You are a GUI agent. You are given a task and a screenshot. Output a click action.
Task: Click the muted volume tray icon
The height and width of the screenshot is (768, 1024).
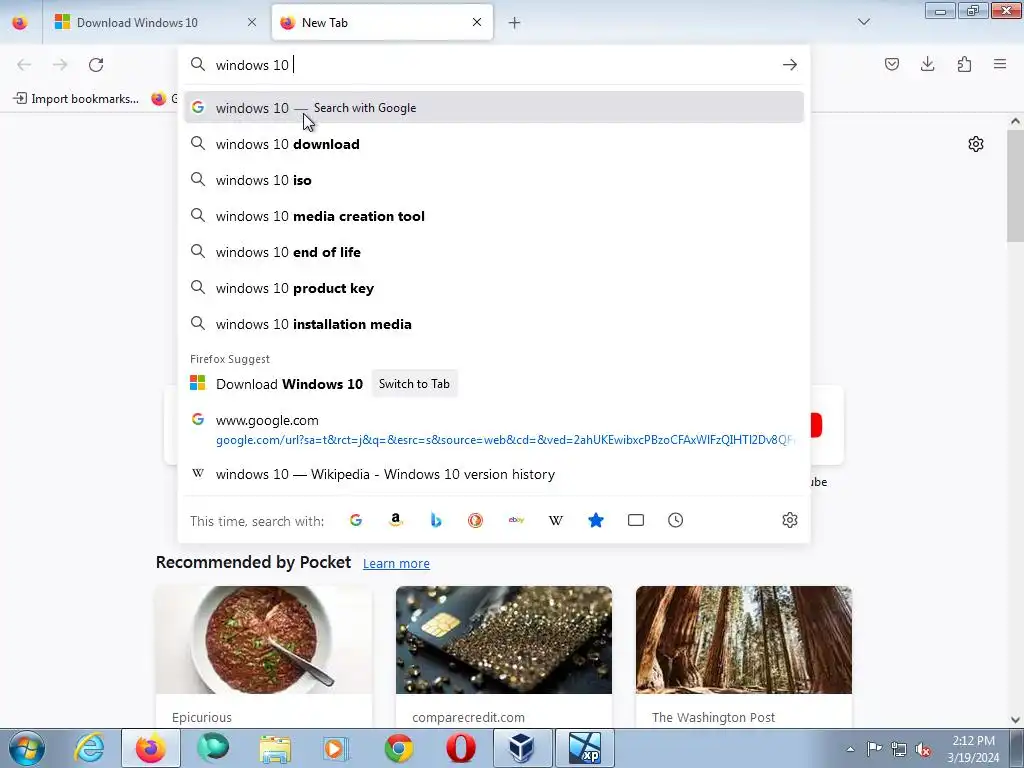pyautogui.click(x=922, y=749)
